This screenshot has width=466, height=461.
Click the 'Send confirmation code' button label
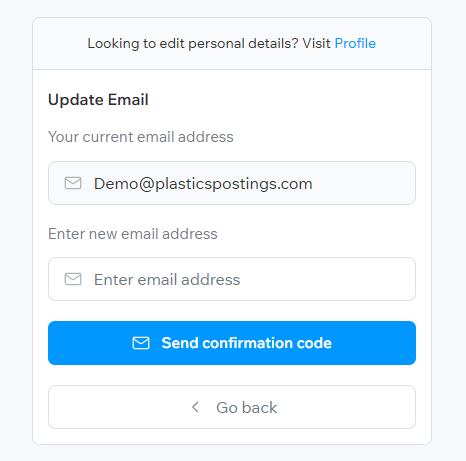click(247, 343)
